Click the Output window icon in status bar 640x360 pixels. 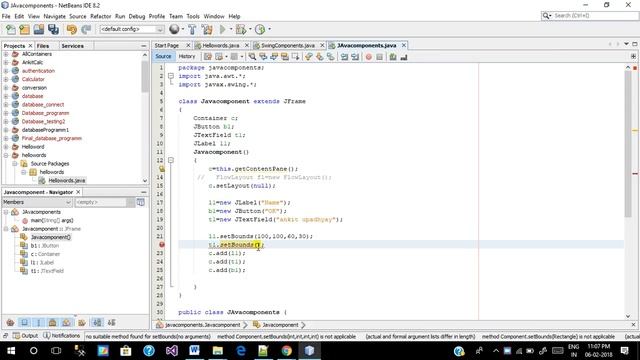pyautogui.click(x=16, y=336)
